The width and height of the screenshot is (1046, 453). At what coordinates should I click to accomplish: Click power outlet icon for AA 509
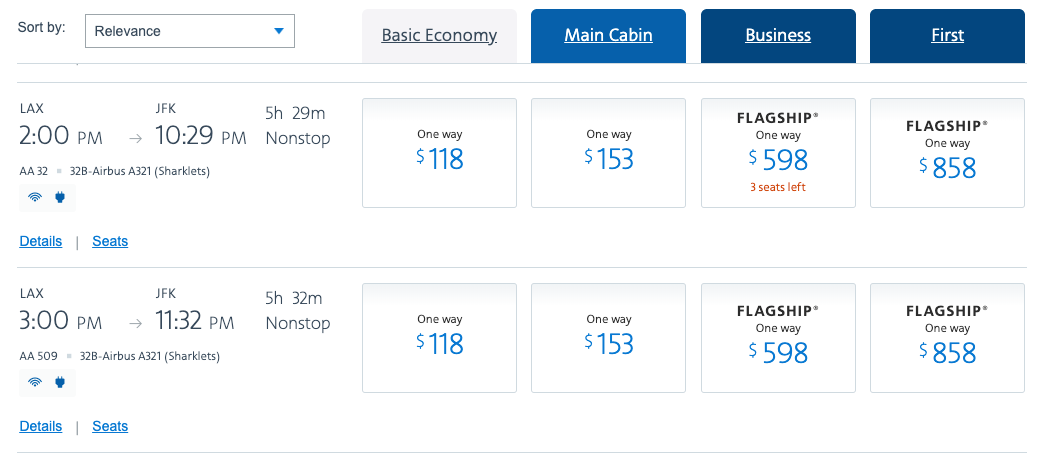(60, 381)
